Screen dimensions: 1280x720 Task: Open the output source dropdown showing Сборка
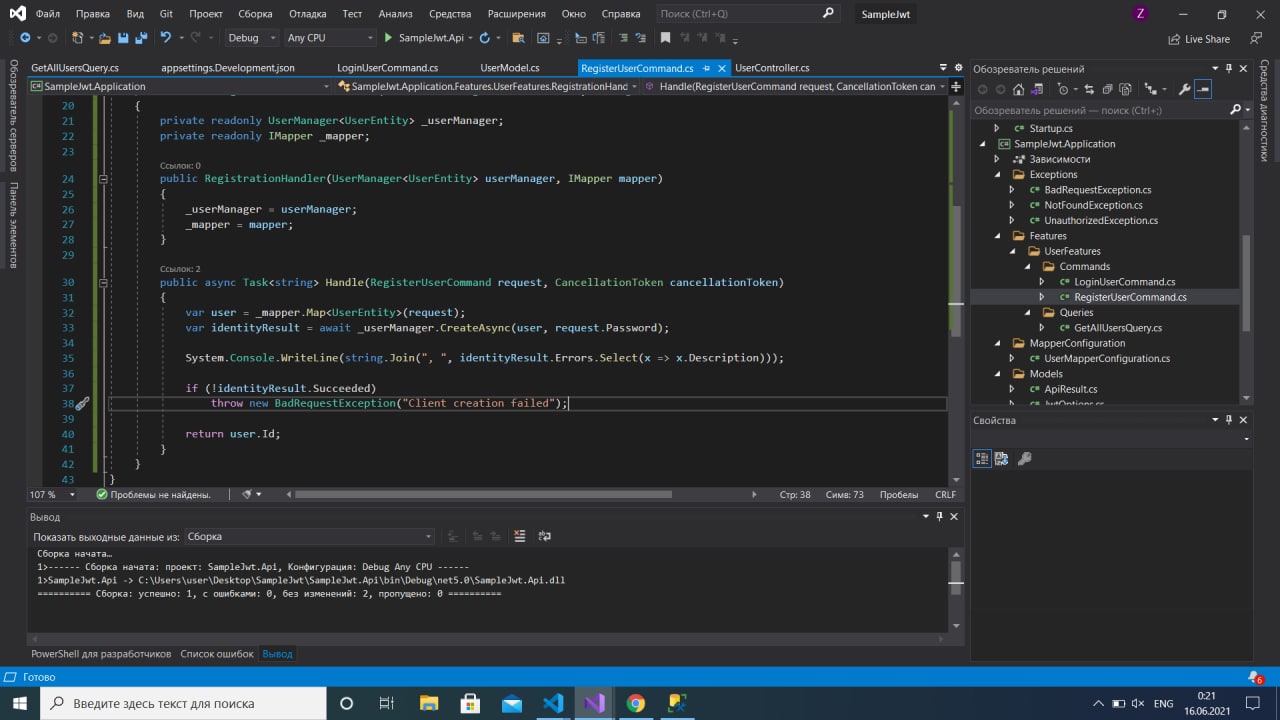point(309,537)
